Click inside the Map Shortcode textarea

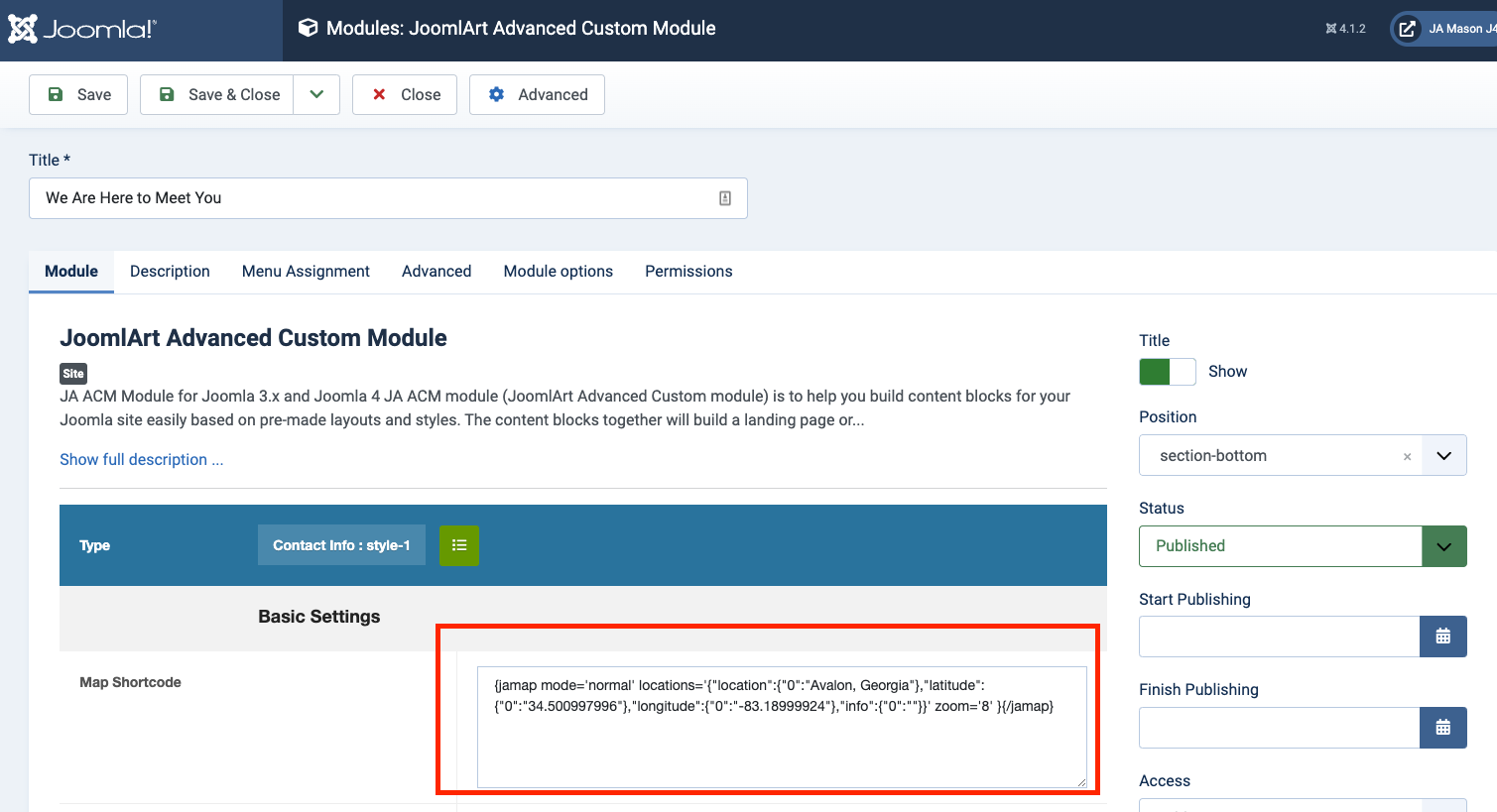coord(782,728)
